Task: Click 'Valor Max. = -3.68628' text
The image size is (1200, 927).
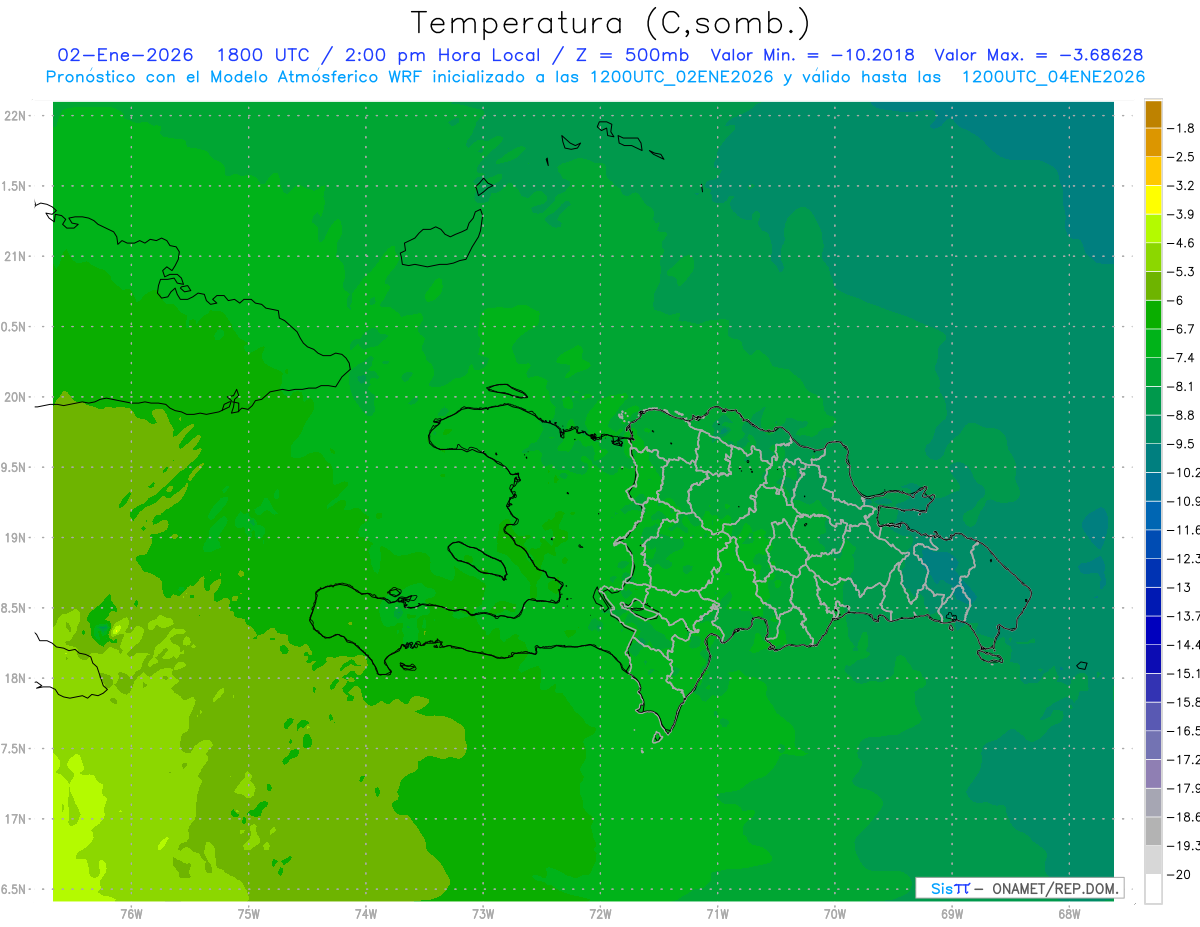Action: click(1039, 55)
